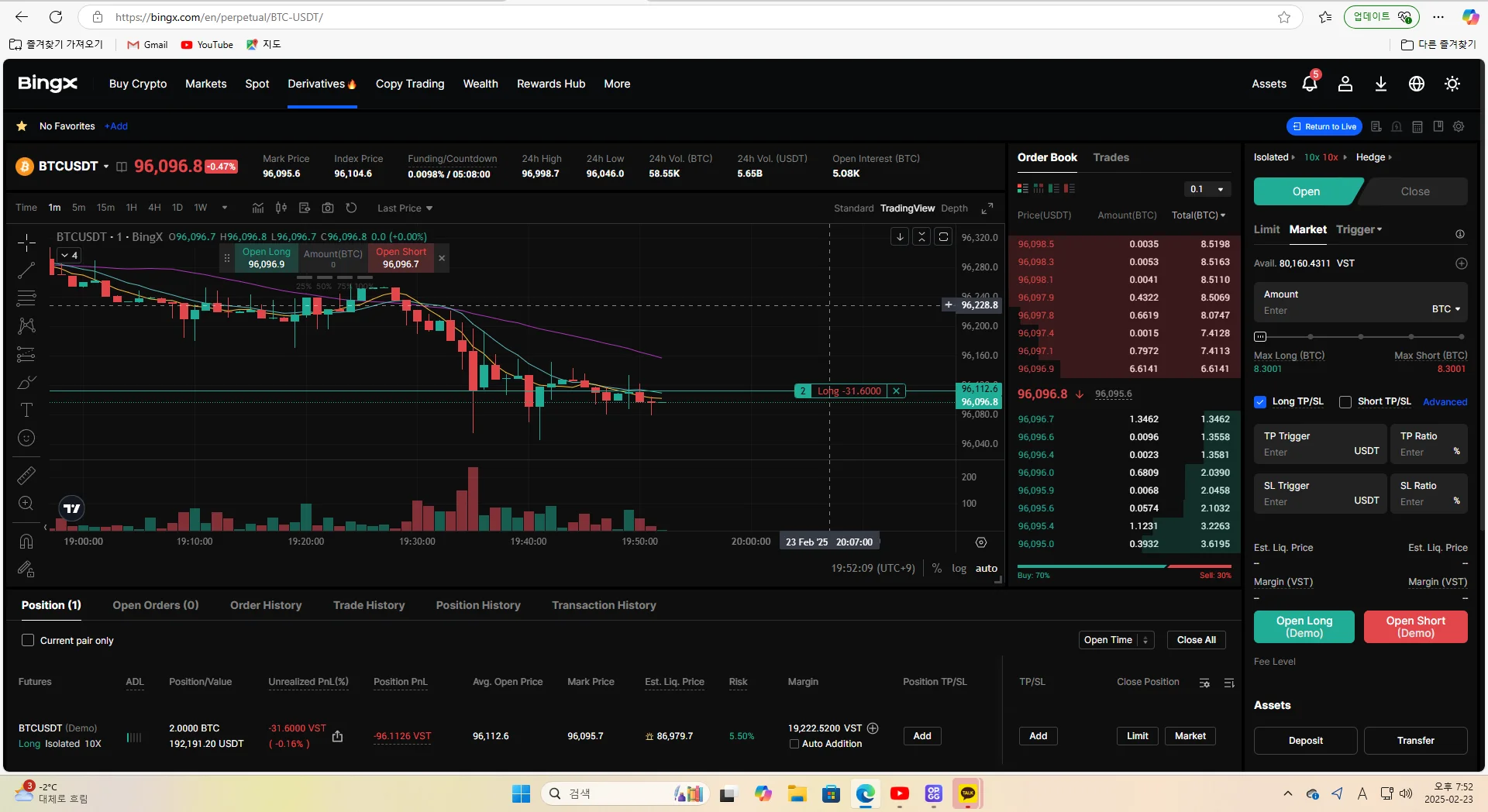Expand the chart to fullscreen
Image resolution: width=1488 pixels, height=812 pixels.
987,208
